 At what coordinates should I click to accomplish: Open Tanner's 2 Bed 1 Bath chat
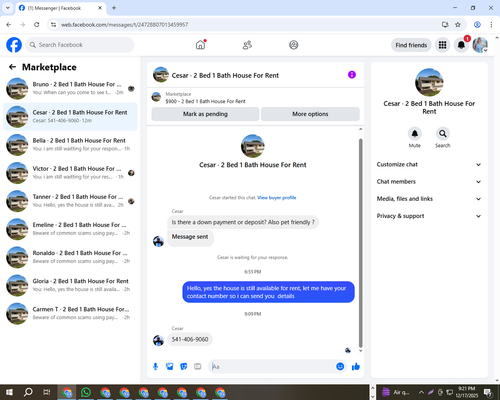point(70,201)
